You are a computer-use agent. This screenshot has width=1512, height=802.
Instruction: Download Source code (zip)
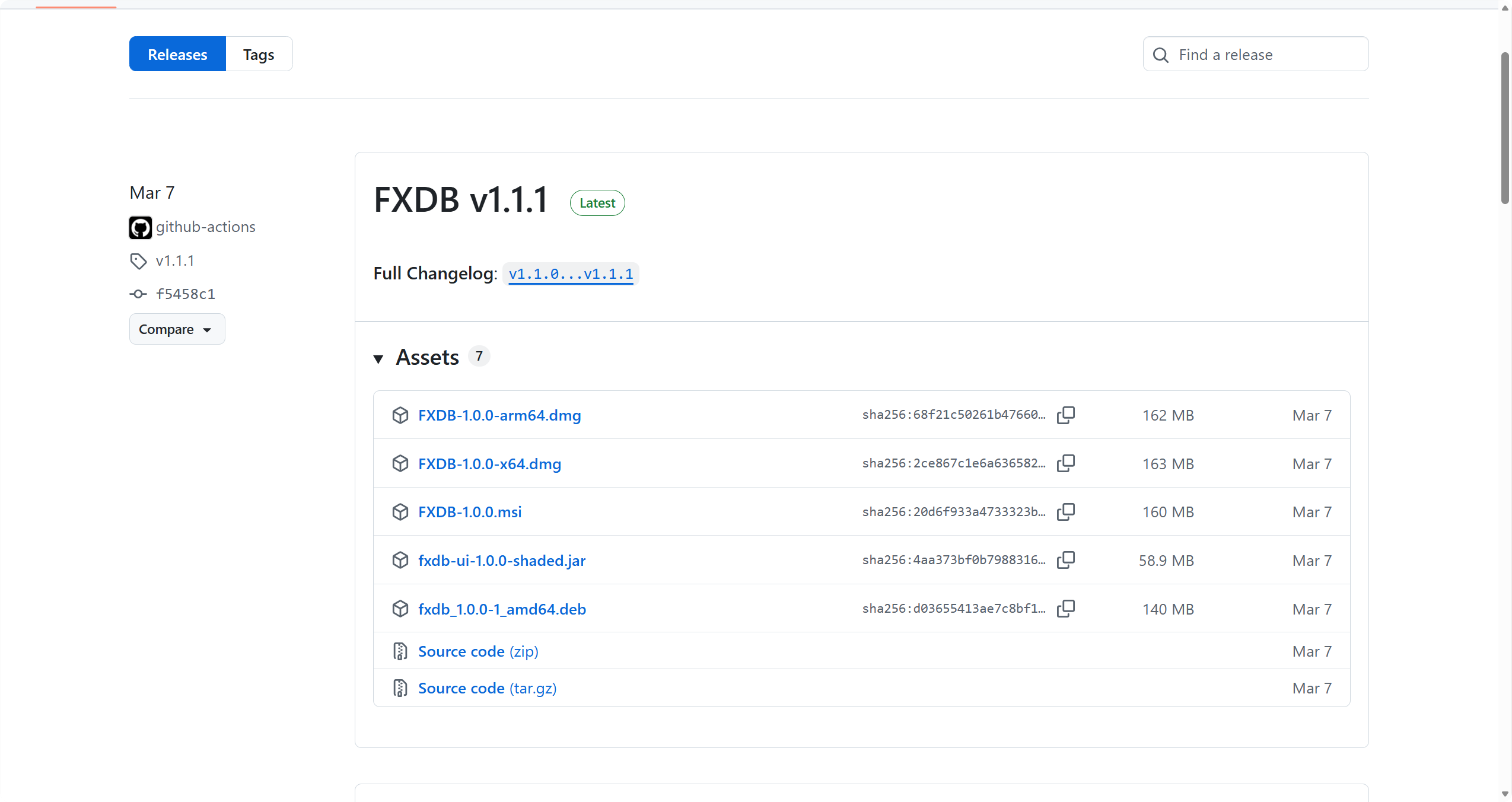tap(478, 651)
